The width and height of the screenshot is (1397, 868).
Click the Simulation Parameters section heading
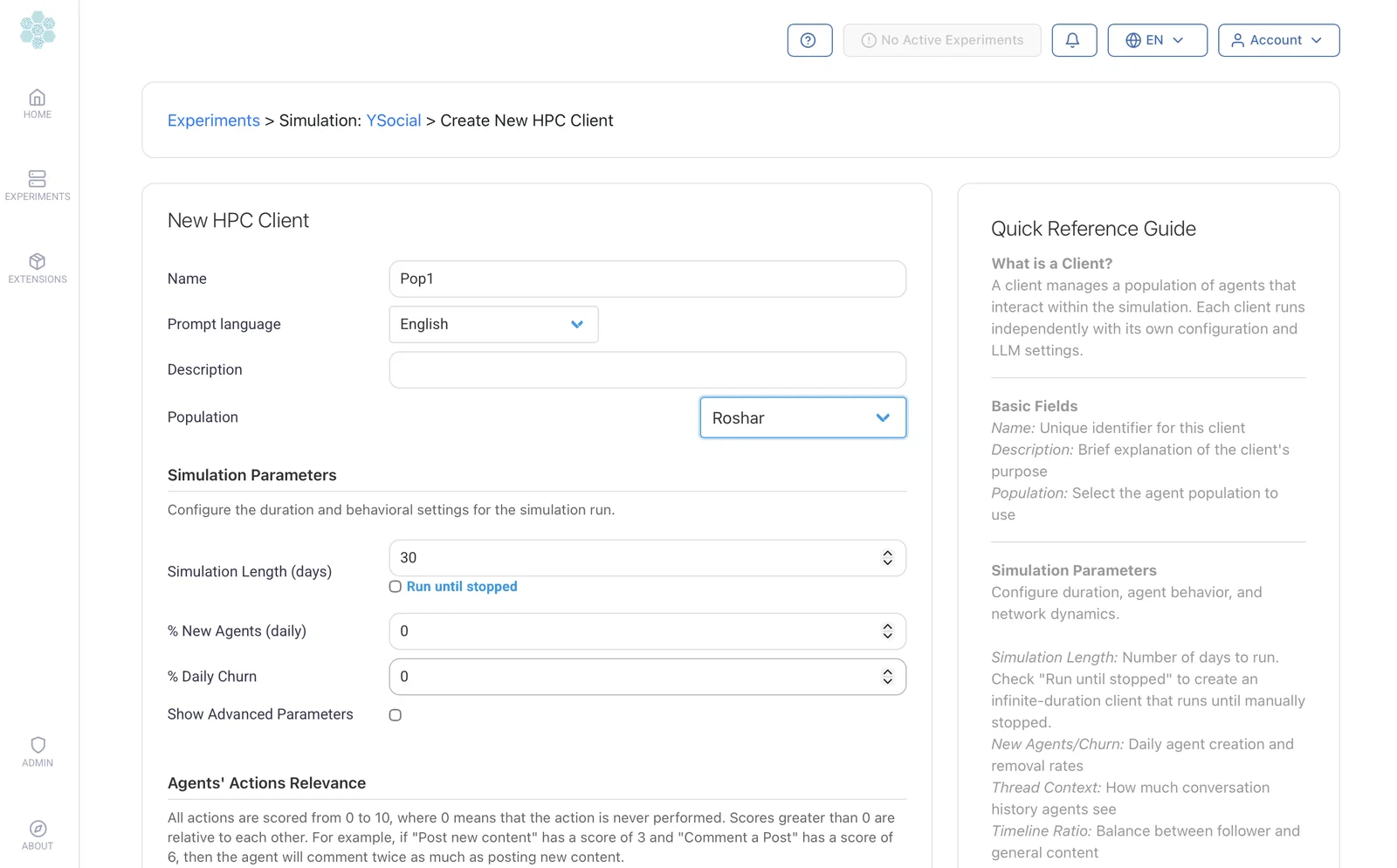(x=252, y=475)
